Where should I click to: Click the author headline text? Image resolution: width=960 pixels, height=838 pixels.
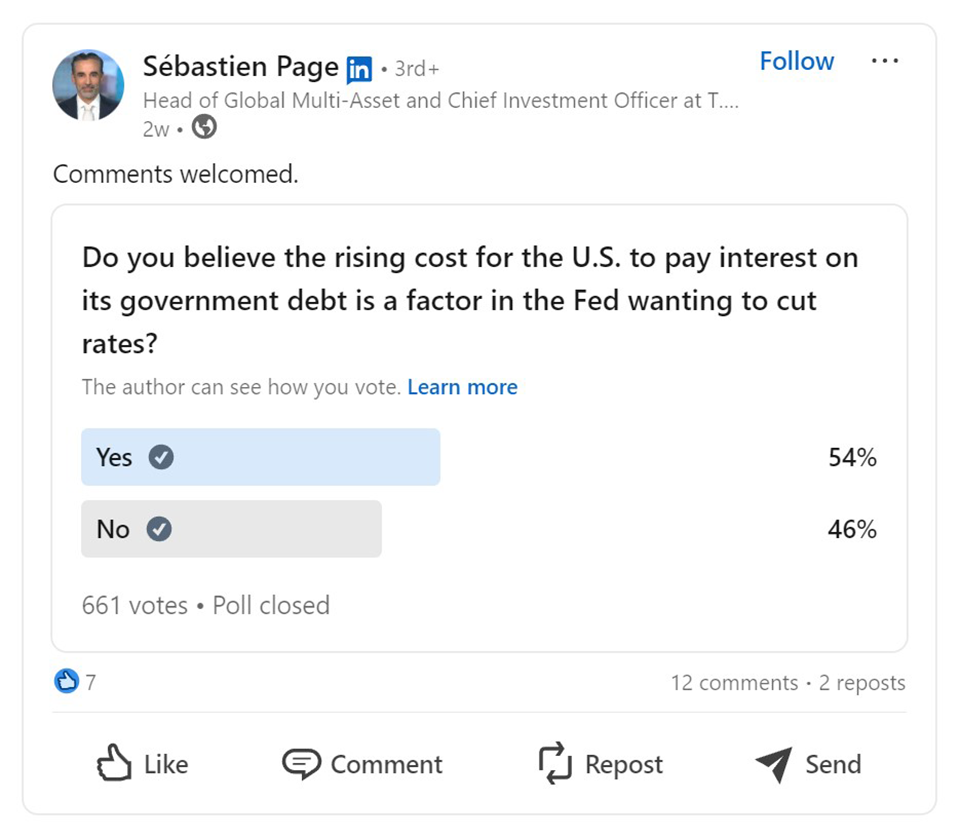pos(440,100)
